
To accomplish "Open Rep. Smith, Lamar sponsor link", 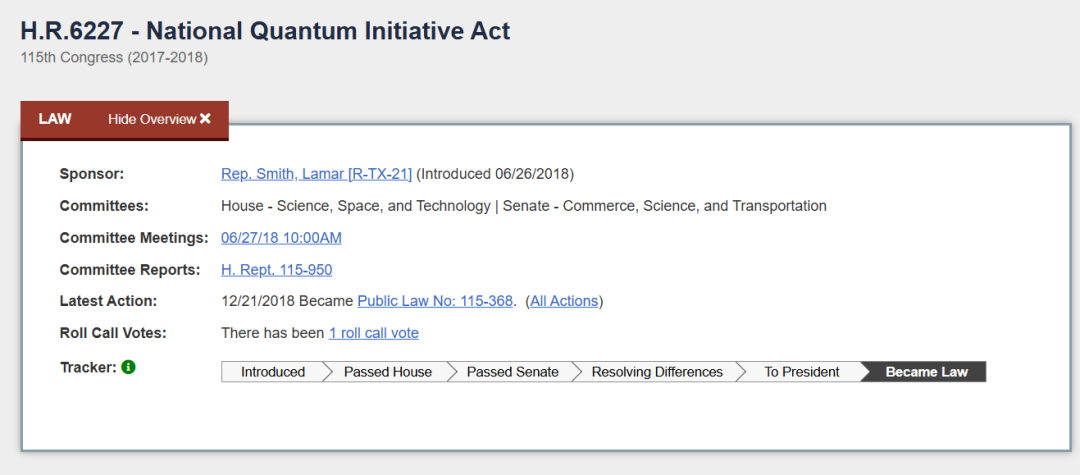I will point(316,174).
